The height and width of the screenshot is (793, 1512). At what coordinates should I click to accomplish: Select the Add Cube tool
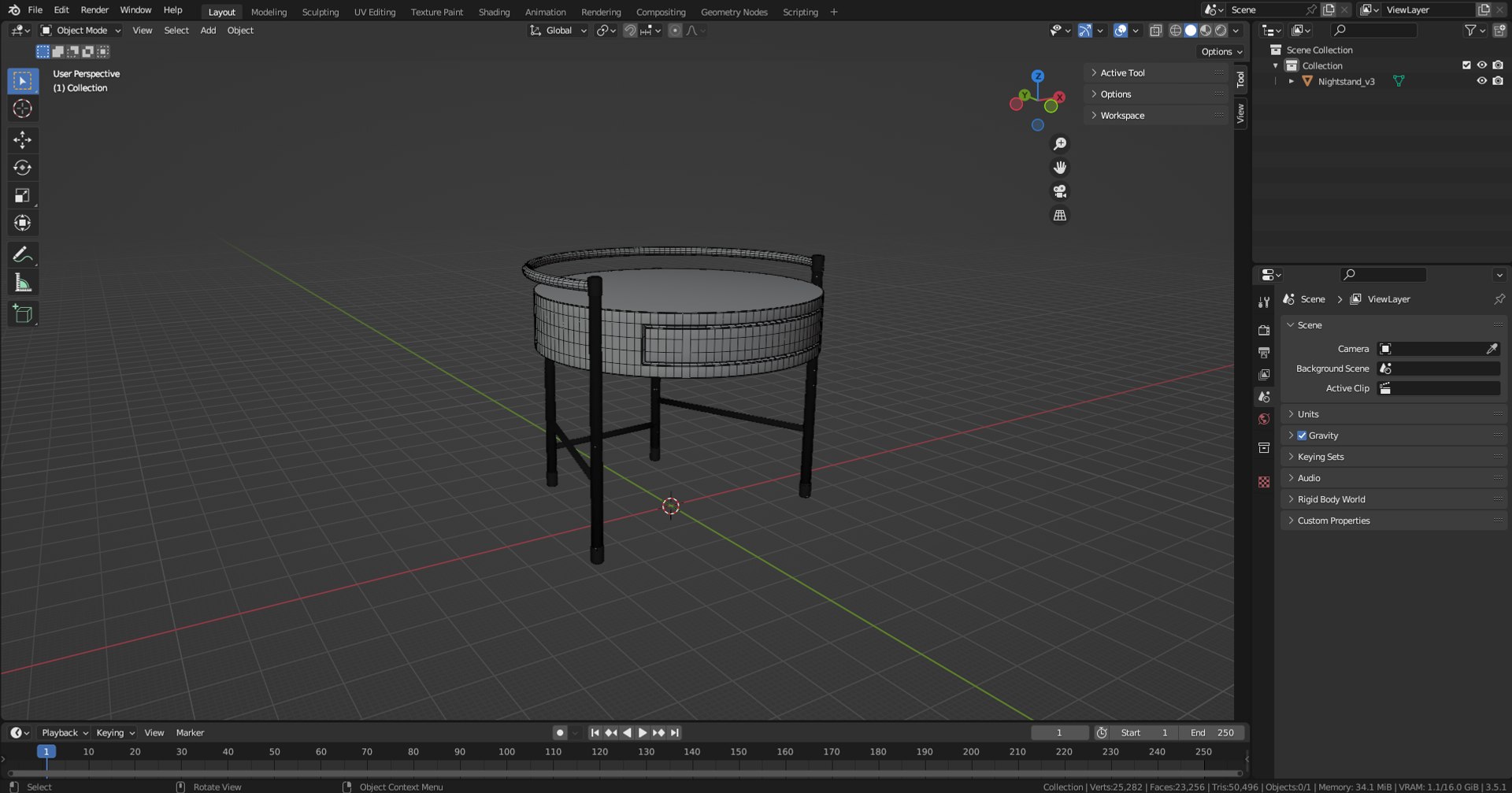click(x=22, y=313)
